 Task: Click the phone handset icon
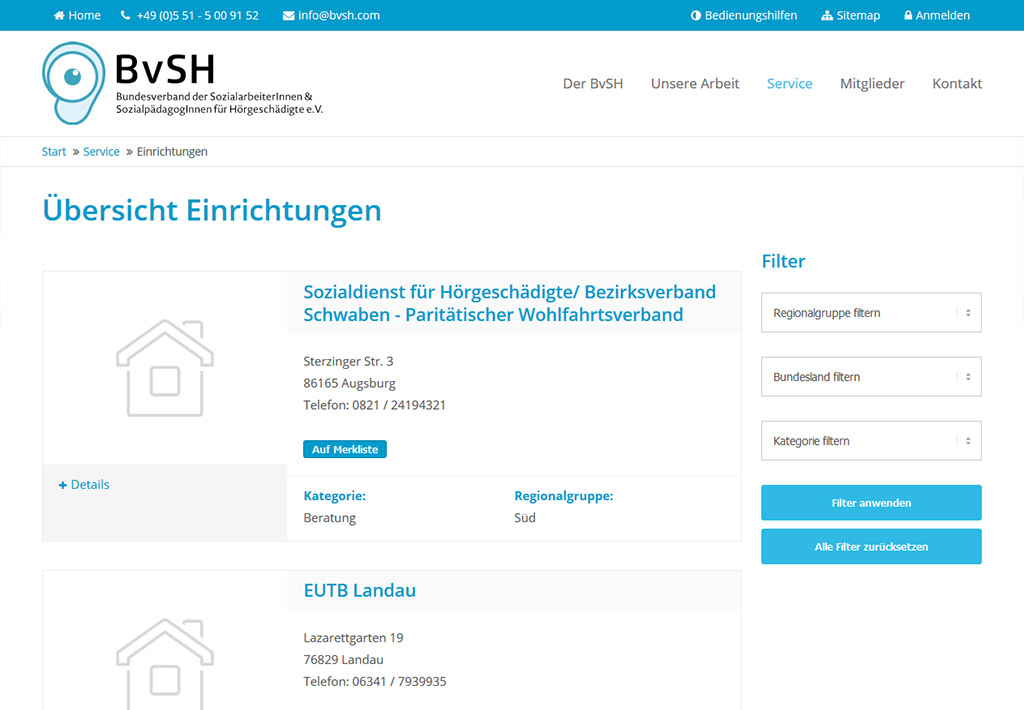click(125, 16)
